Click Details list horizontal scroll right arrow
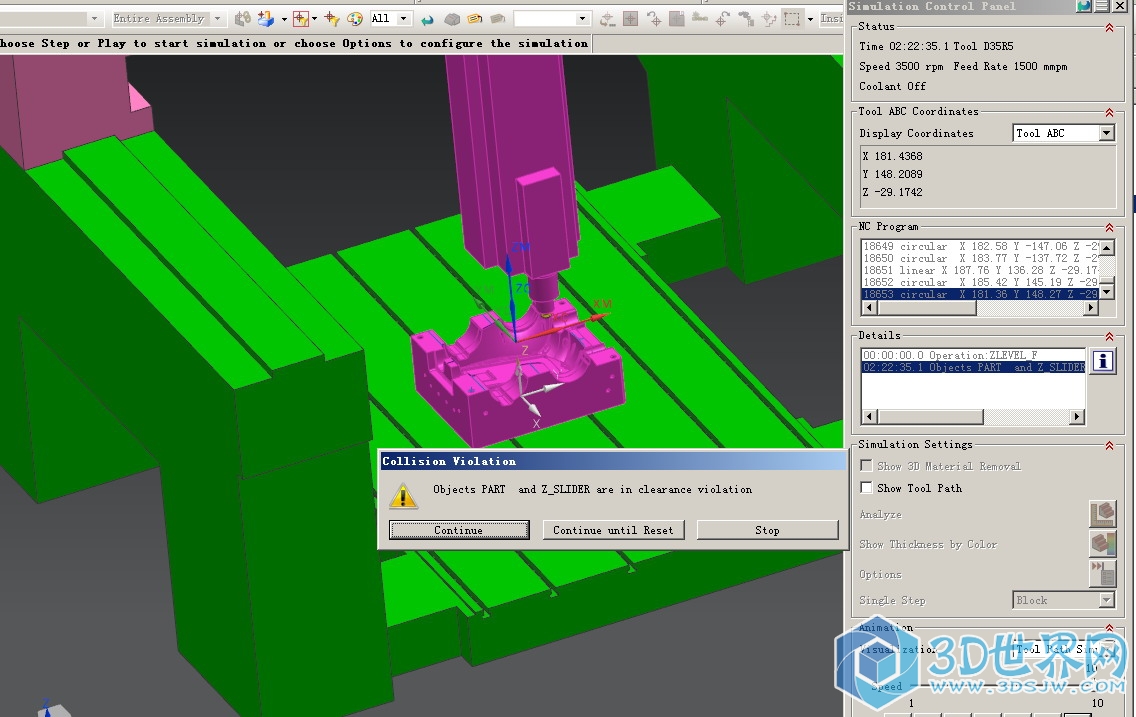This screenshot has width=1136, height=717. coord(1077,416)
